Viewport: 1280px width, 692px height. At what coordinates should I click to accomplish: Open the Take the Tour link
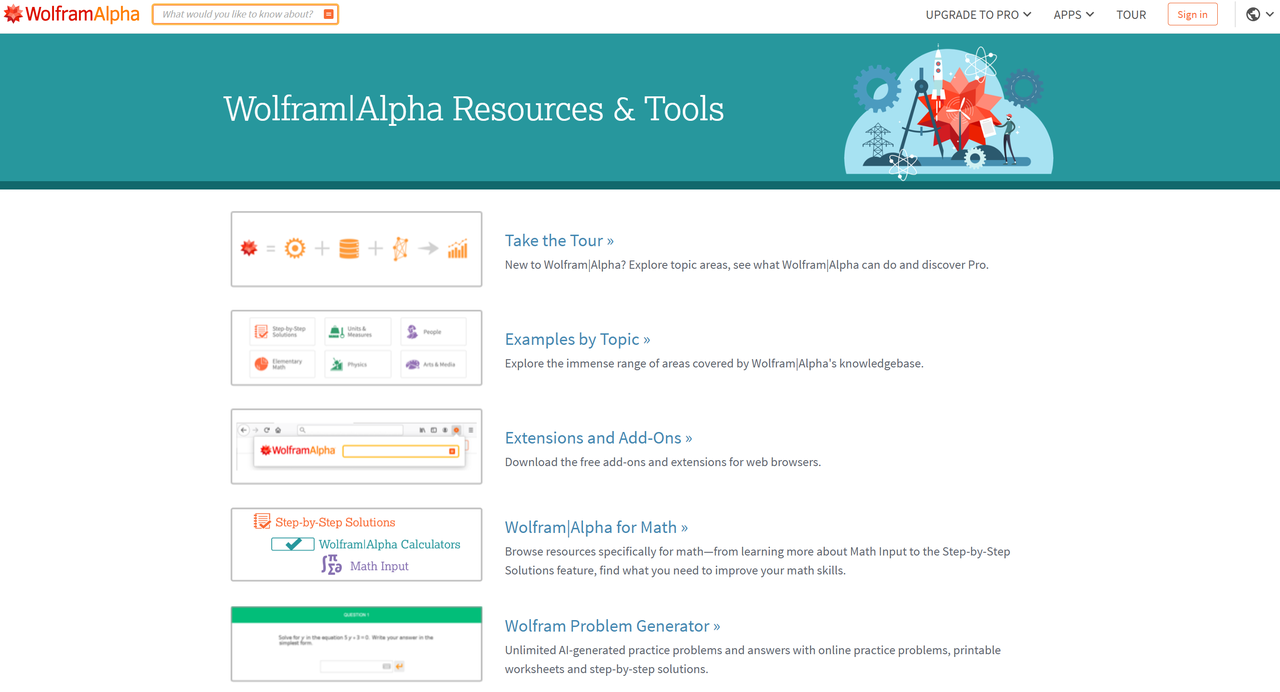click(559, 240)
